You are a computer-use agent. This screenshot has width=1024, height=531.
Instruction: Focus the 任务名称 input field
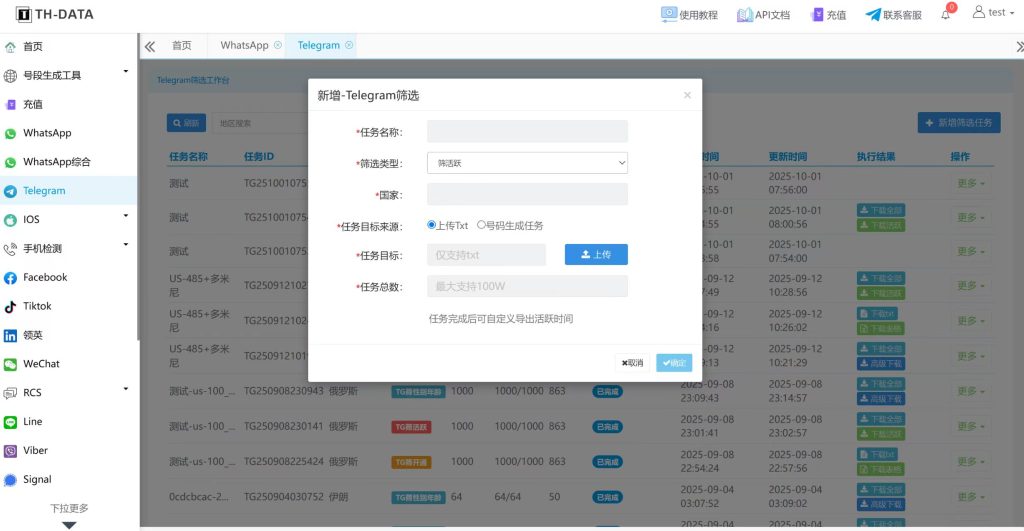click(x=527, y=131)
